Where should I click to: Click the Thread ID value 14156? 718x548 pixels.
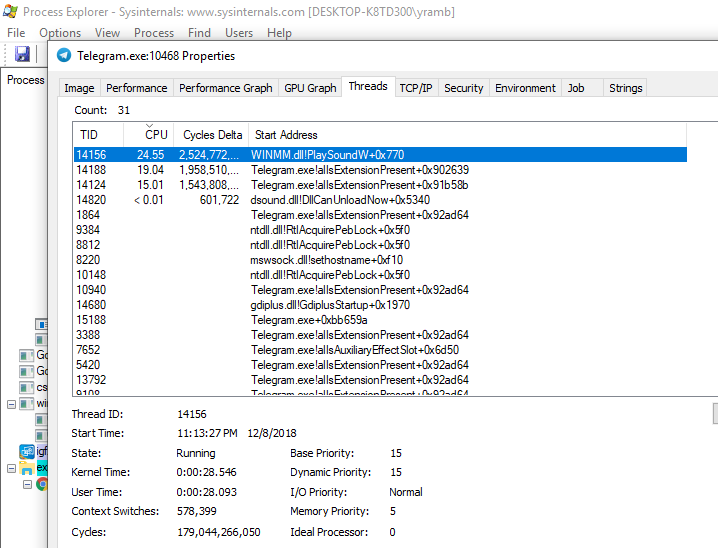pyautogui.click(x=192, y=414)
